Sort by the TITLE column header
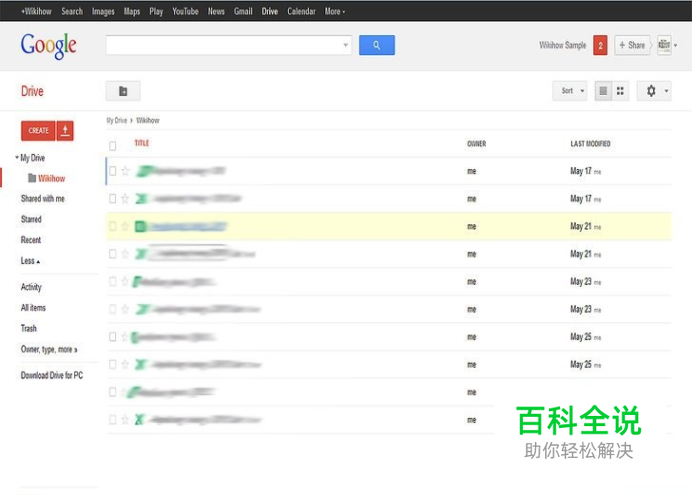Viewport: 692px width, 495px height. click(x=142, y=143)
